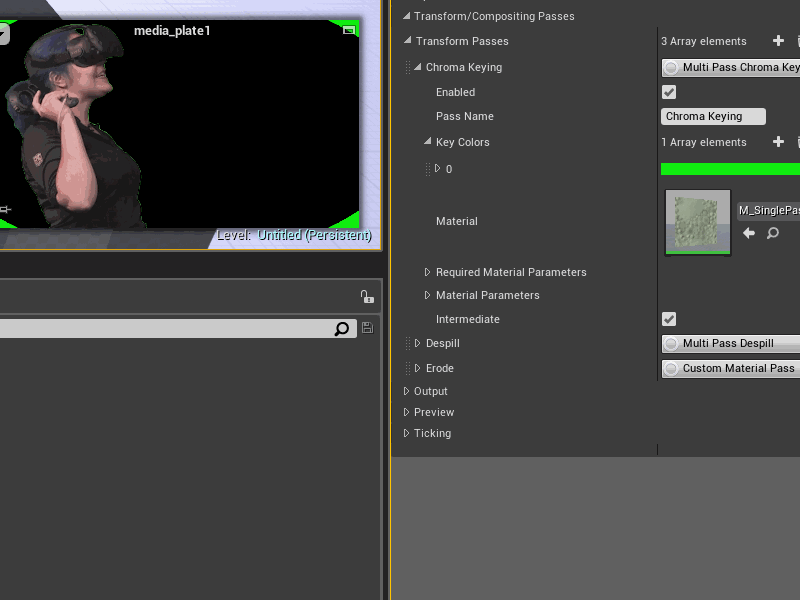Add element with the plus next to 3 Array elements
The image size is (800, 600).
[x=779, y=41]
